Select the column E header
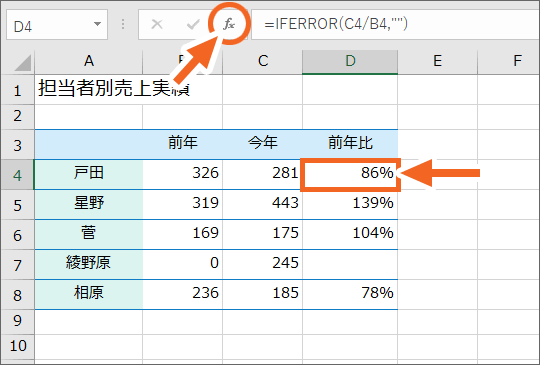 (x=437, y=61)
